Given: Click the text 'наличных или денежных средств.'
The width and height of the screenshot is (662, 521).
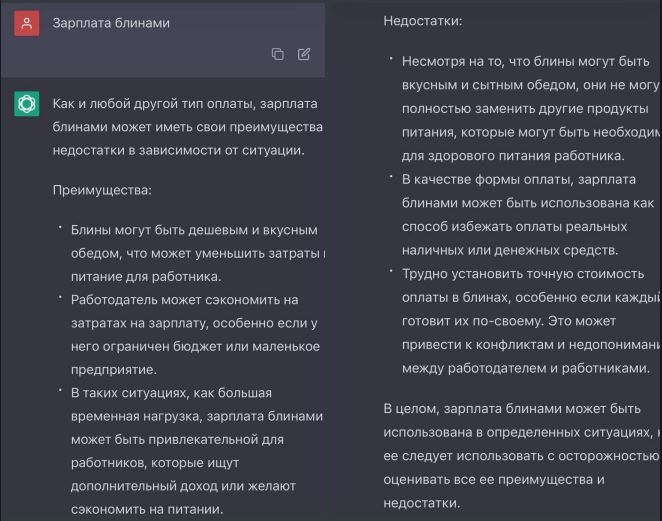Looking at the screenshot, I should [x=510, y=250].
